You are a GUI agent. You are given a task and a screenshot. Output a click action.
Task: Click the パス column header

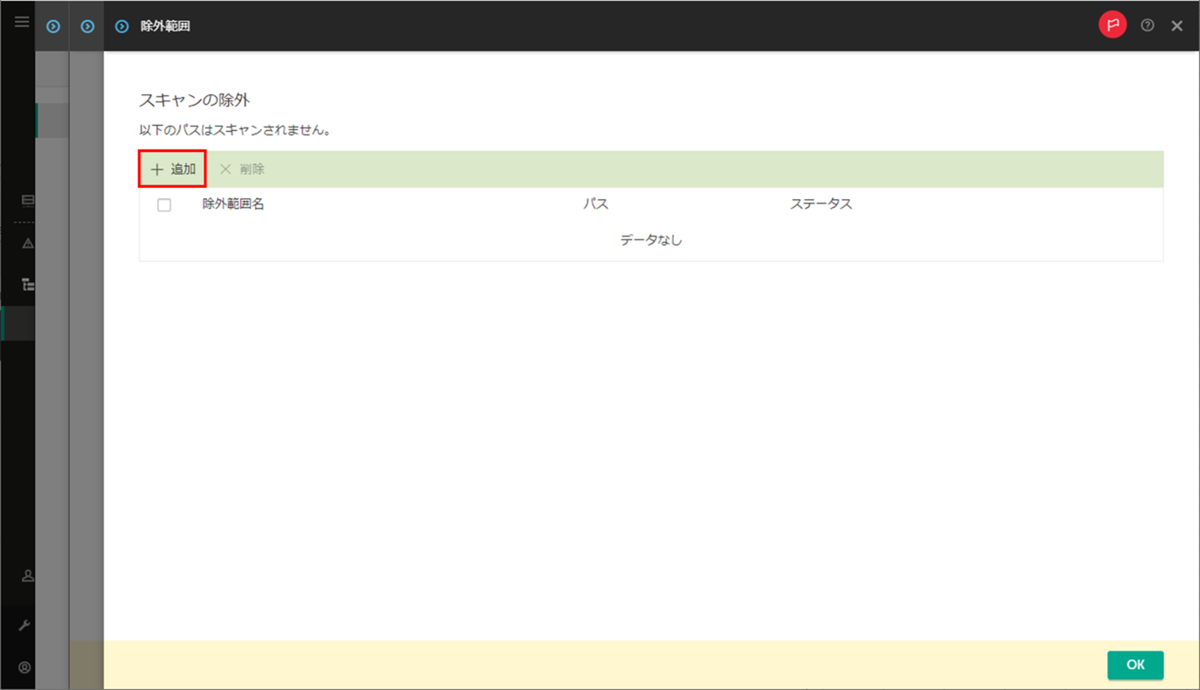point(596,203)
